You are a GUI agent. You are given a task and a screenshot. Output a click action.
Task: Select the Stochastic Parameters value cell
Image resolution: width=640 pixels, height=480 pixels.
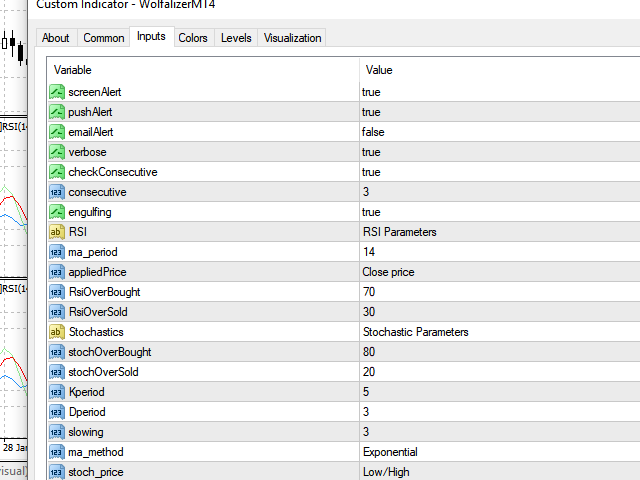pos(500,332)
